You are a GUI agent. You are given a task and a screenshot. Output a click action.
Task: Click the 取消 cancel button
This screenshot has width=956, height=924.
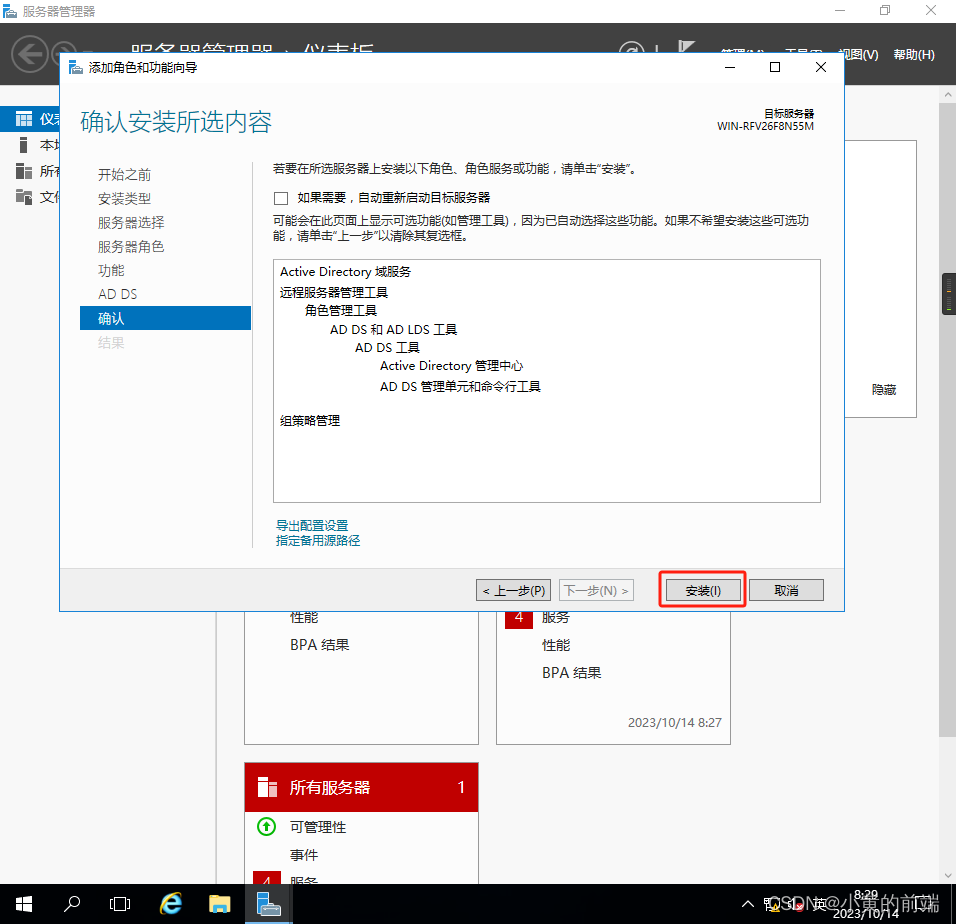(x=786, y=590)
